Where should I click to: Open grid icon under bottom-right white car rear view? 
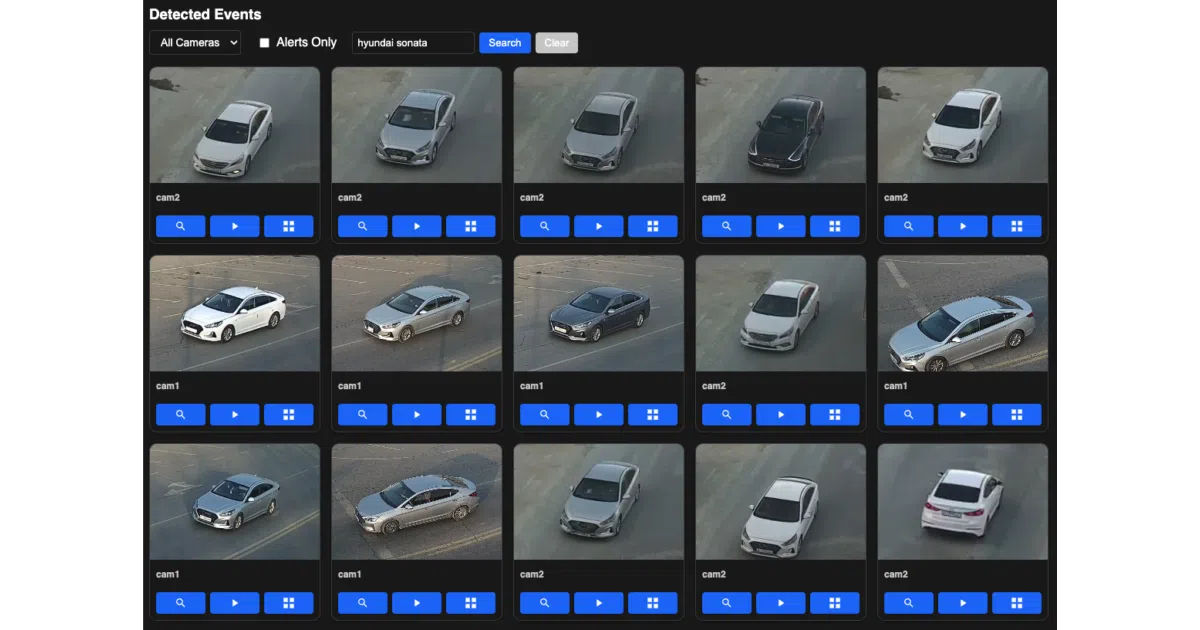[1017, 603]
